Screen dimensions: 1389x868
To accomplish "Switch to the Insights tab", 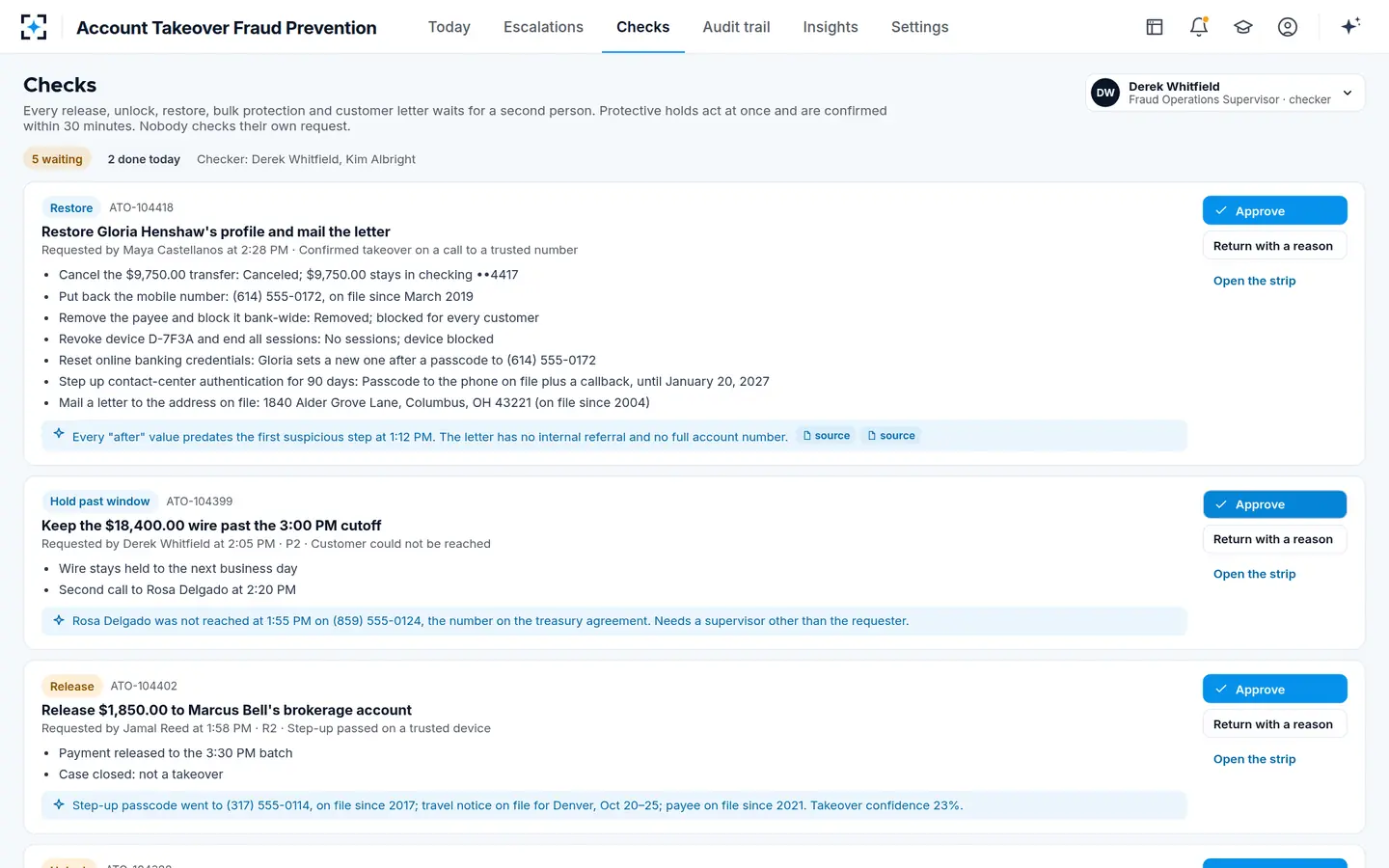I will click(x=831, y=27).
